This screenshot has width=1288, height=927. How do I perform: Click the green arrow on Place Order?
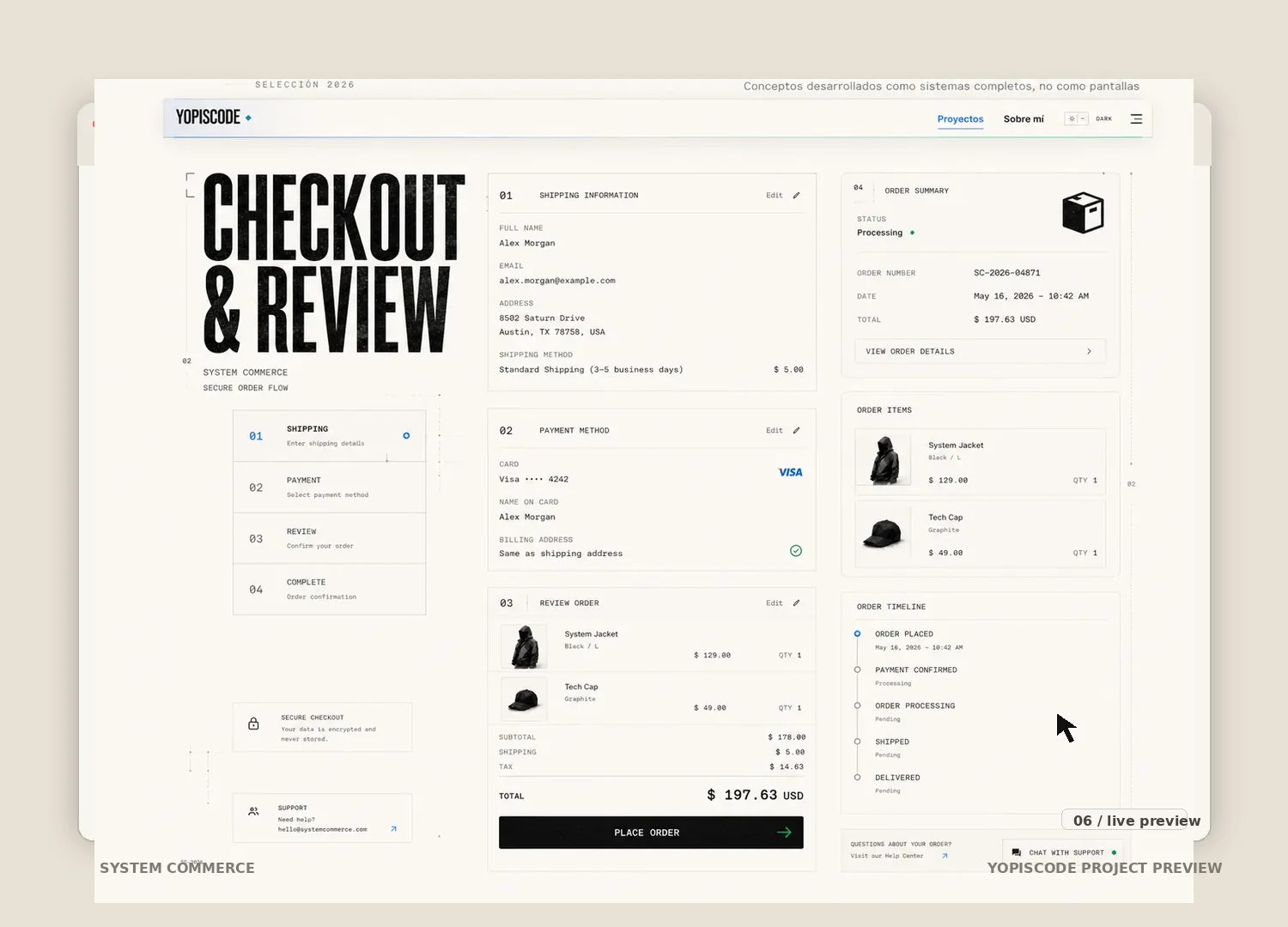[784, 833]
